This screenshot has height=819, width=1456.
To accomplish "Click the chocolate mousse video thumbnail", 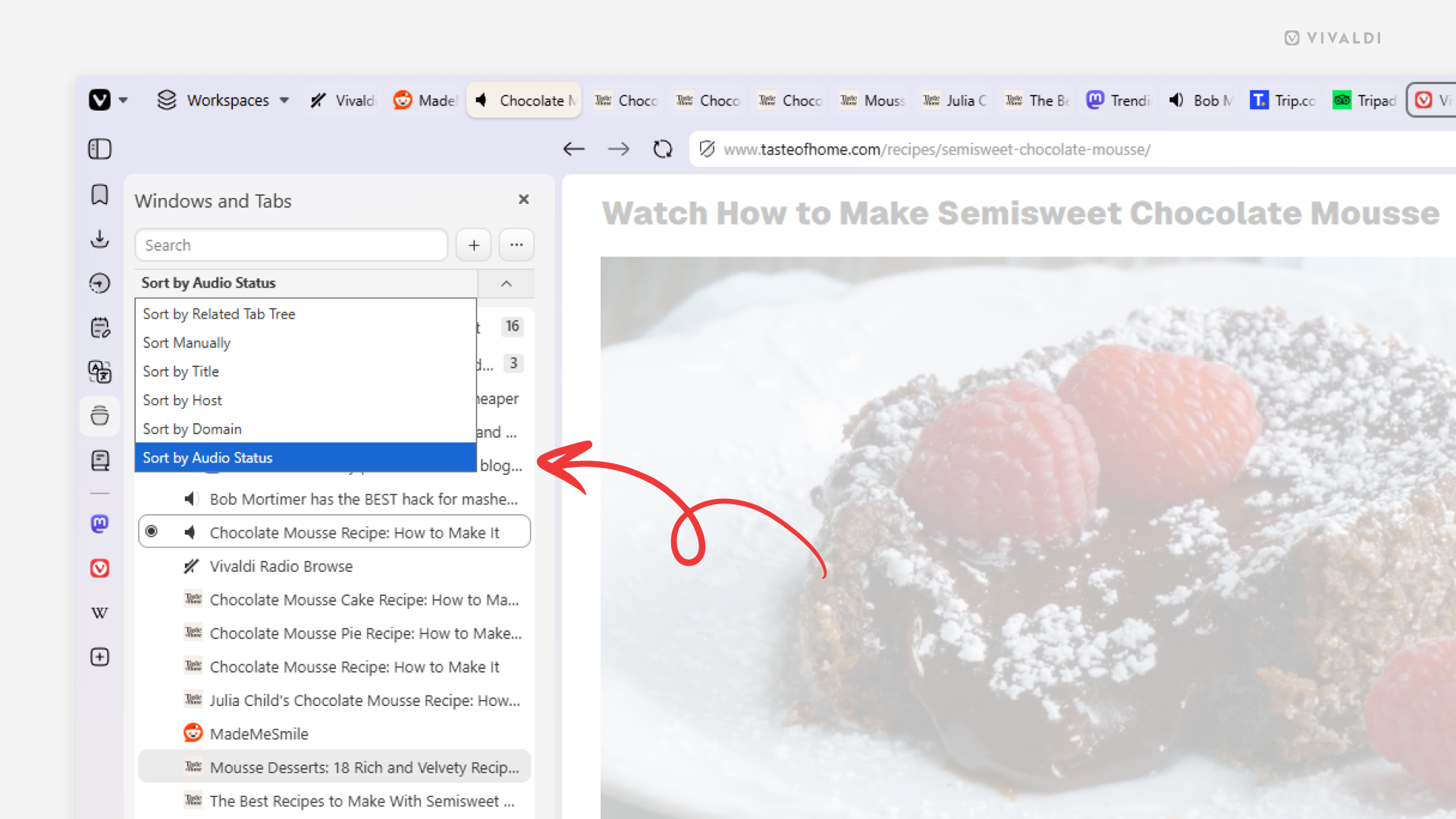I will 1028,538.
